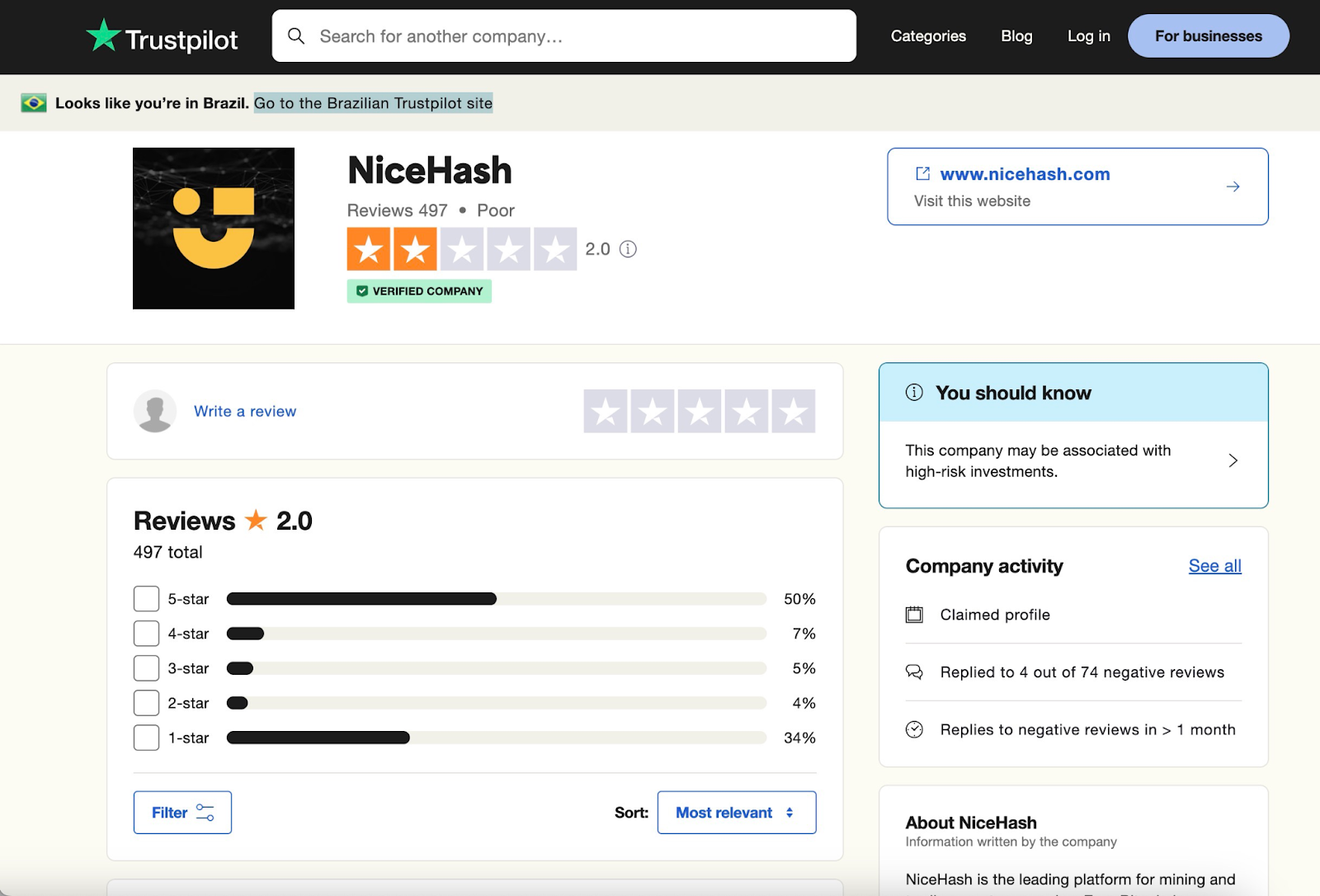Click the Reviews 497 text
The width and height of the screenshot is (1320, 896).
[397, 210]
